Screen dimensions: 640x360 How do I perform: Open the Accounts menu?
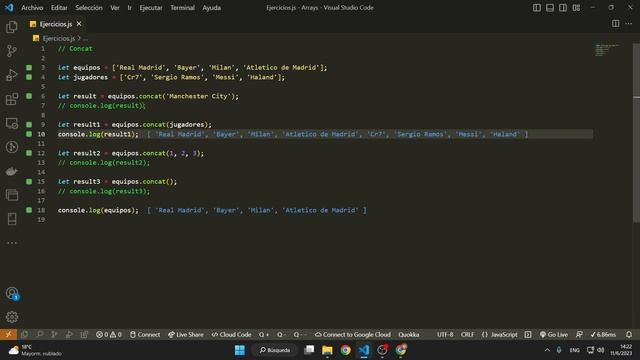12,293
